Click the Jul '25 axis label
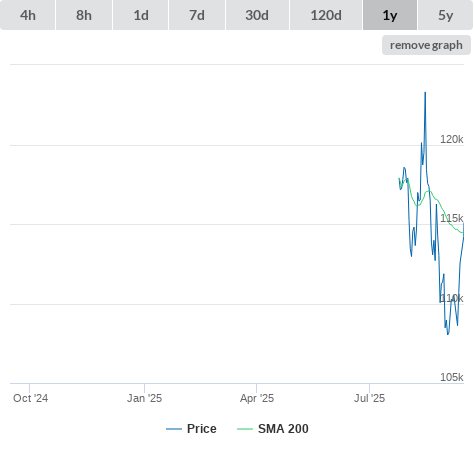 coord(369,398)
